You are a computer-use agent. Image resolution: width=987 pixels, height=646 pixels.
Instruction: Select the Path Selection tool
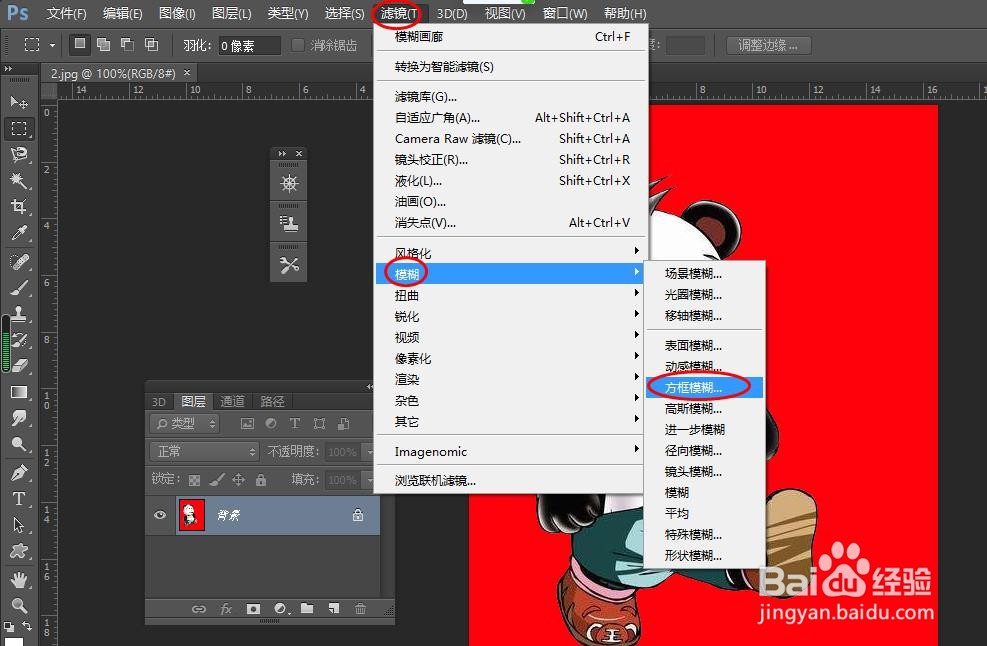coord(19,524)
